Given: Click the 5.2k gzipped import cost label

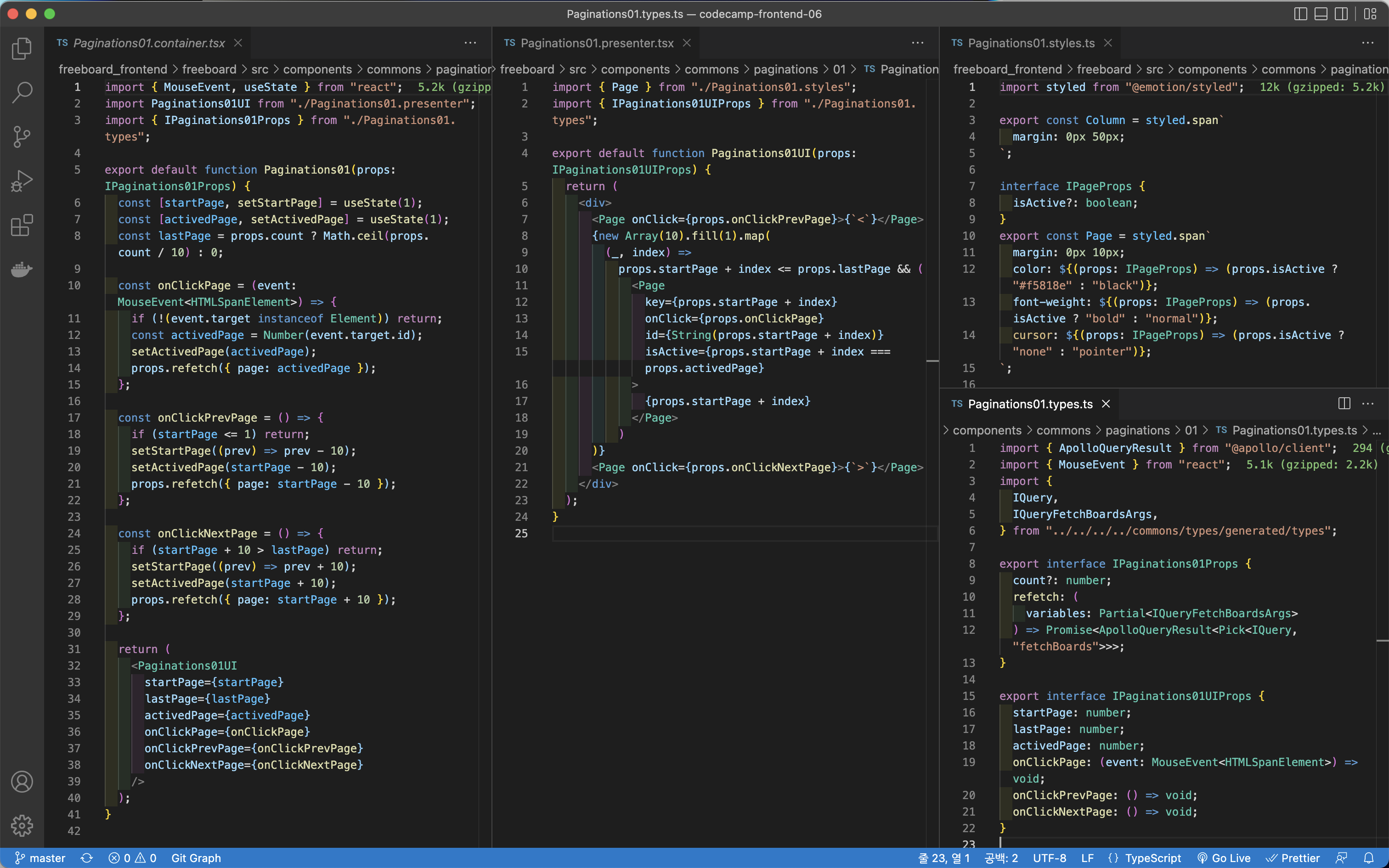Looking at the screenshot, I should pos(454,87).
